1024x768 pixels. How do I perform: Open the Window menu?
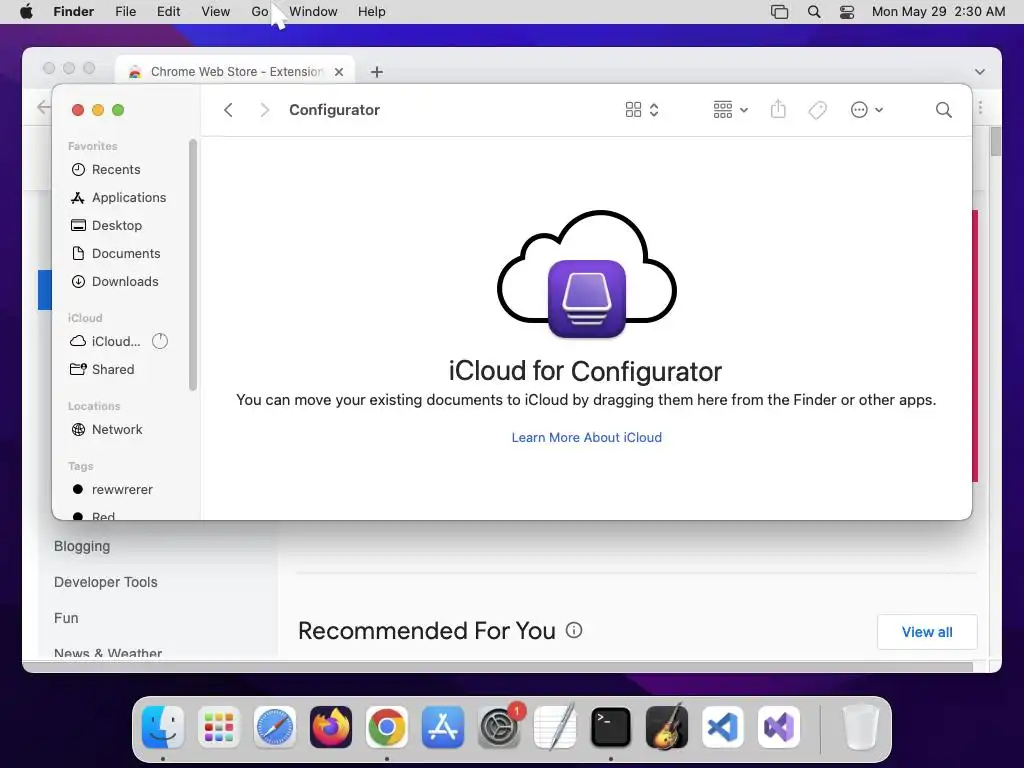[313, 12]
